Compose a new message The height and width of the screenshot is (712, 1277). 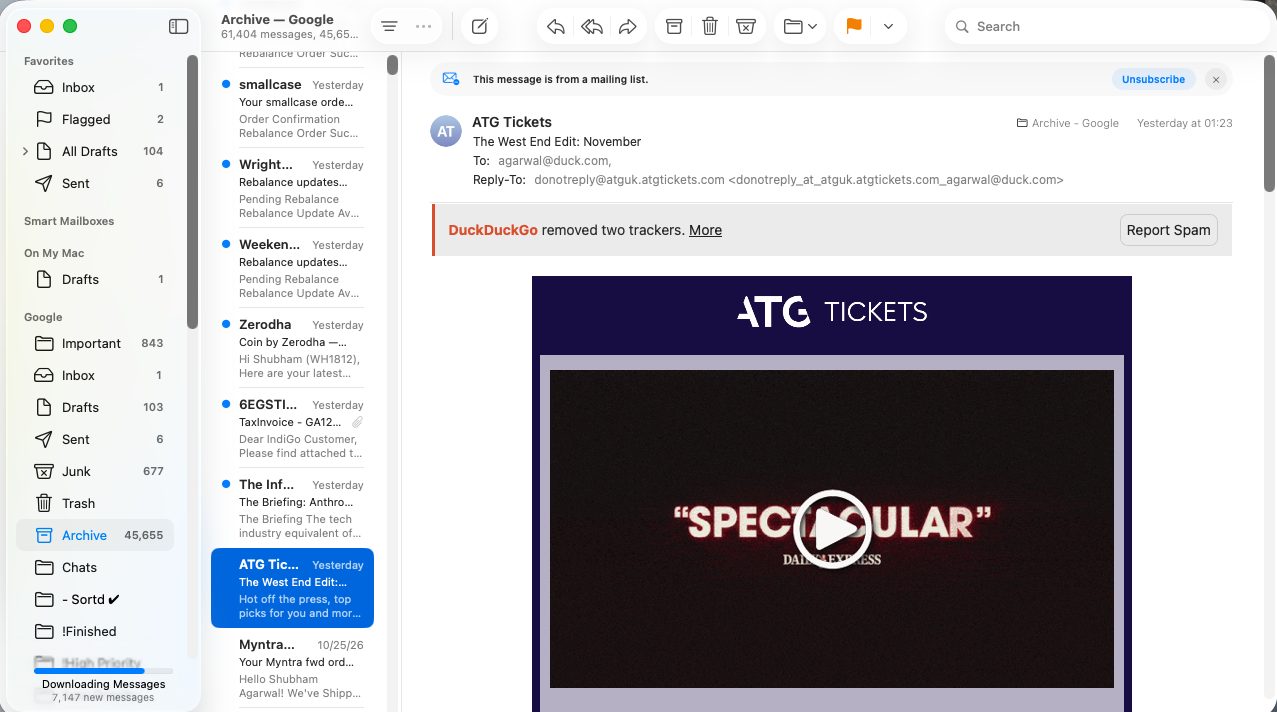click(x=480, y=27)
